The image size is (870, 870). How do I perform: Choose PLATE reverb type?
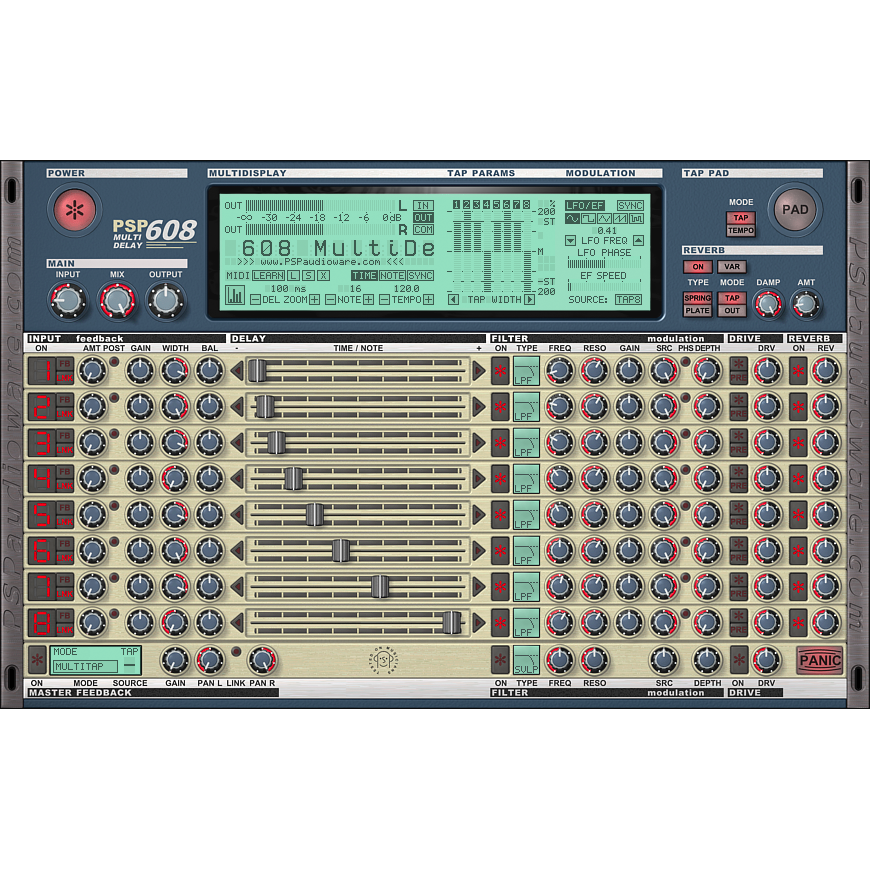[697, 311]
